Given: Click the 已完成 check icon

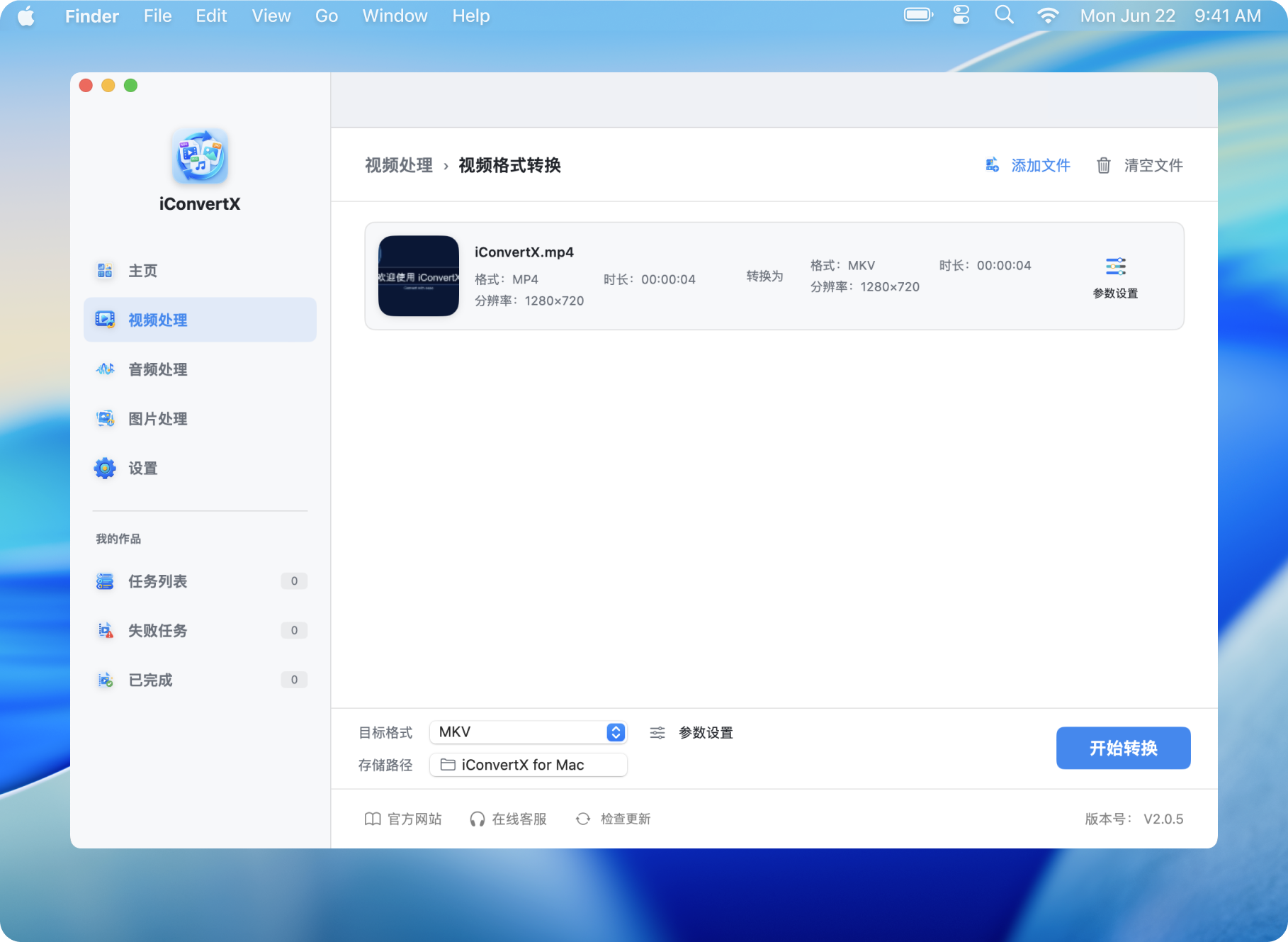Looking at the screenshot, I should 105,680.
